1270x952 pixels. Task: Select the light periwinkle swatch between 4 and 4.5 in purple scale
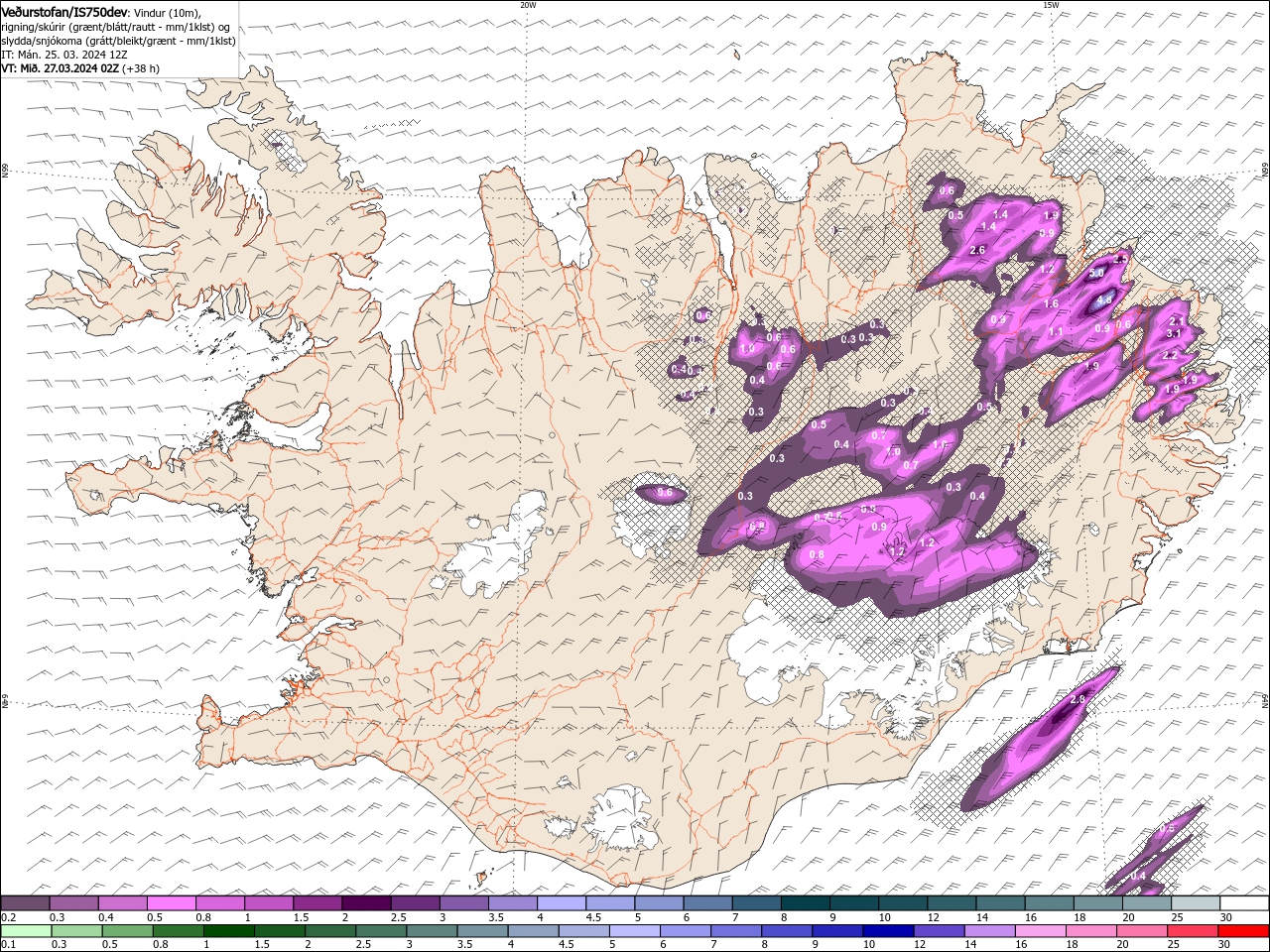click(561, 903)
